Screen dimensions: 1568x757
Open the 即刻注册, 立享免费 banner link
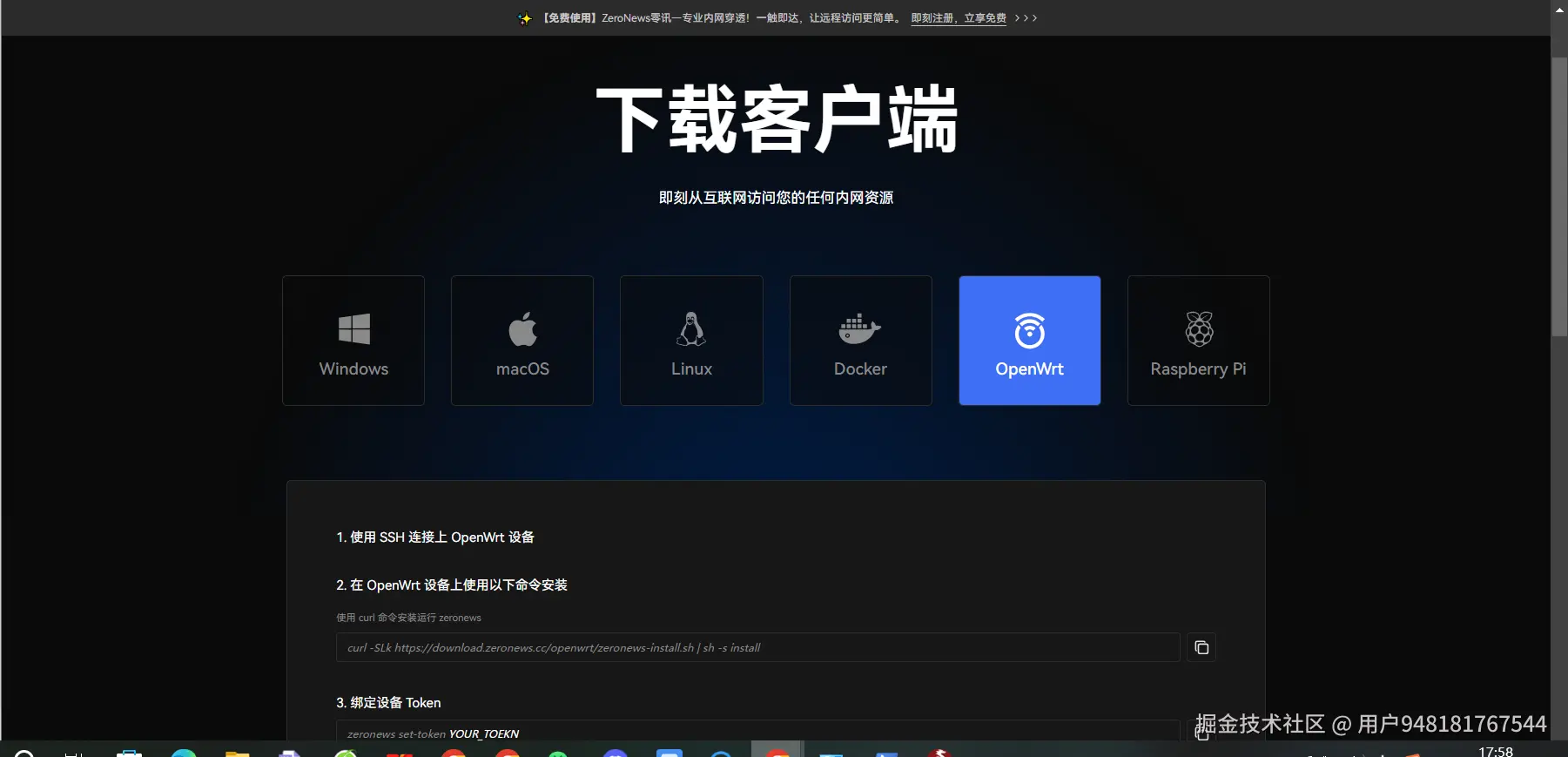(959, 18)
